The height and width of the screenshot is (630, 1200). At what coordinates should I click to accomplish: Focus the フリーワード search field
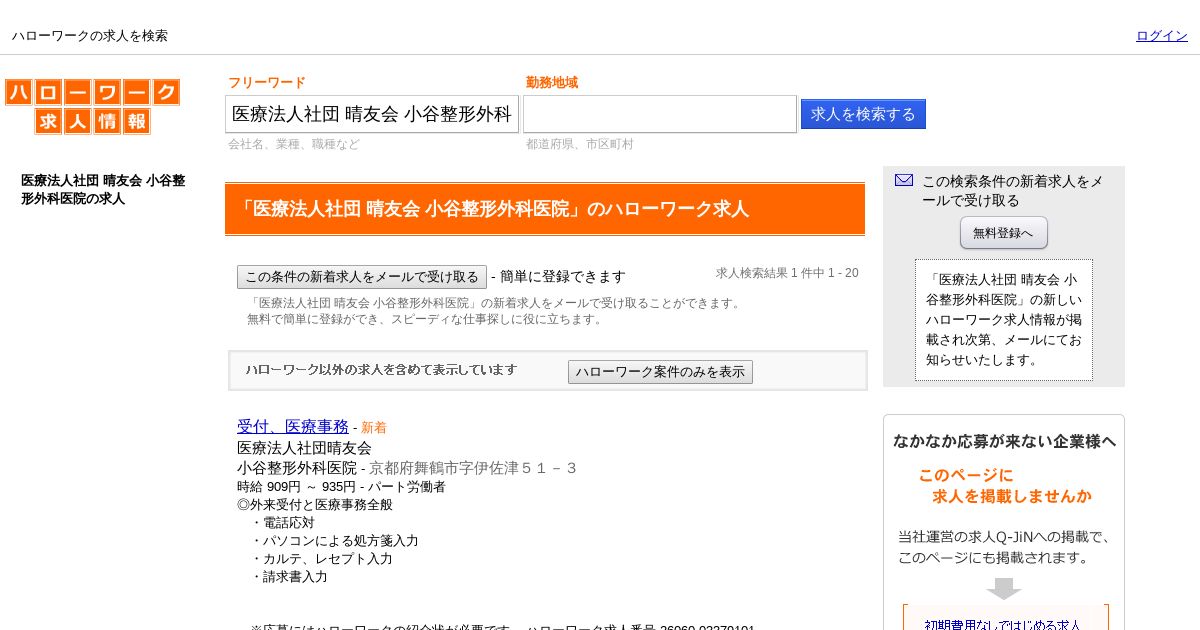coord(372,114)
